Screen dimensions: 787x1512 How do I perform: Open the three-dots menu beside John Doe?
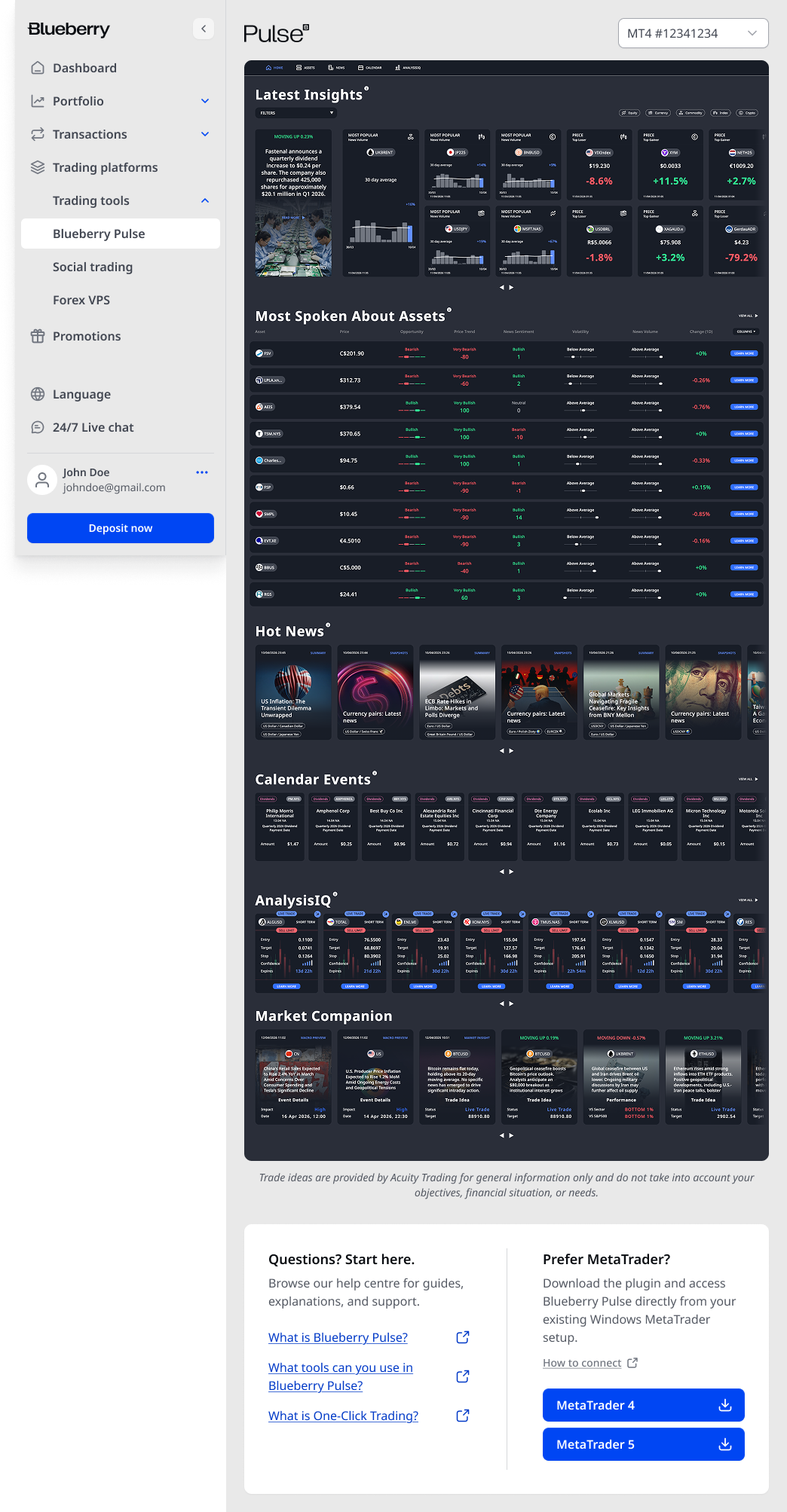pyautogui.click(x=202, y=472)
